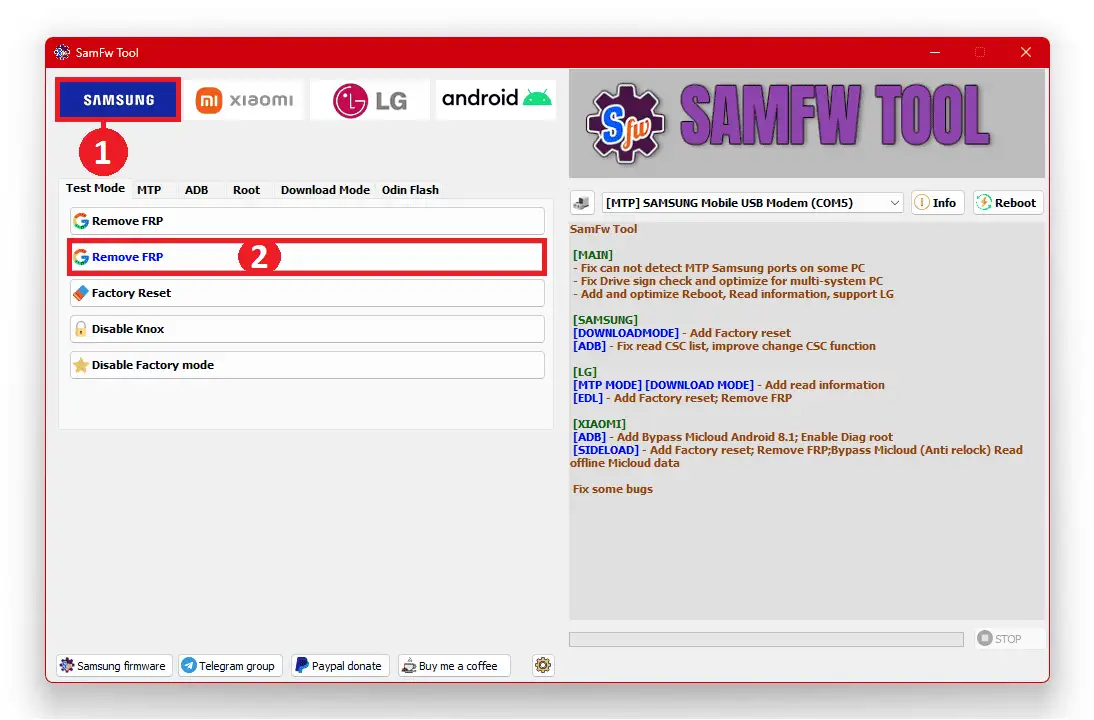Open the ADB tab

tap(197, 190)
